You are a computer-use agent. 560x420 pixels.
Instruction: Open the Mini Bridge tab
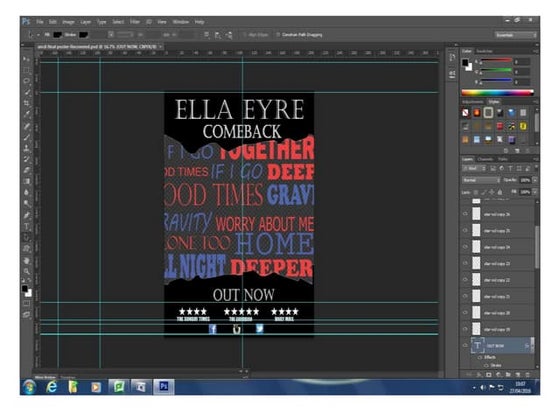(45, 377)
